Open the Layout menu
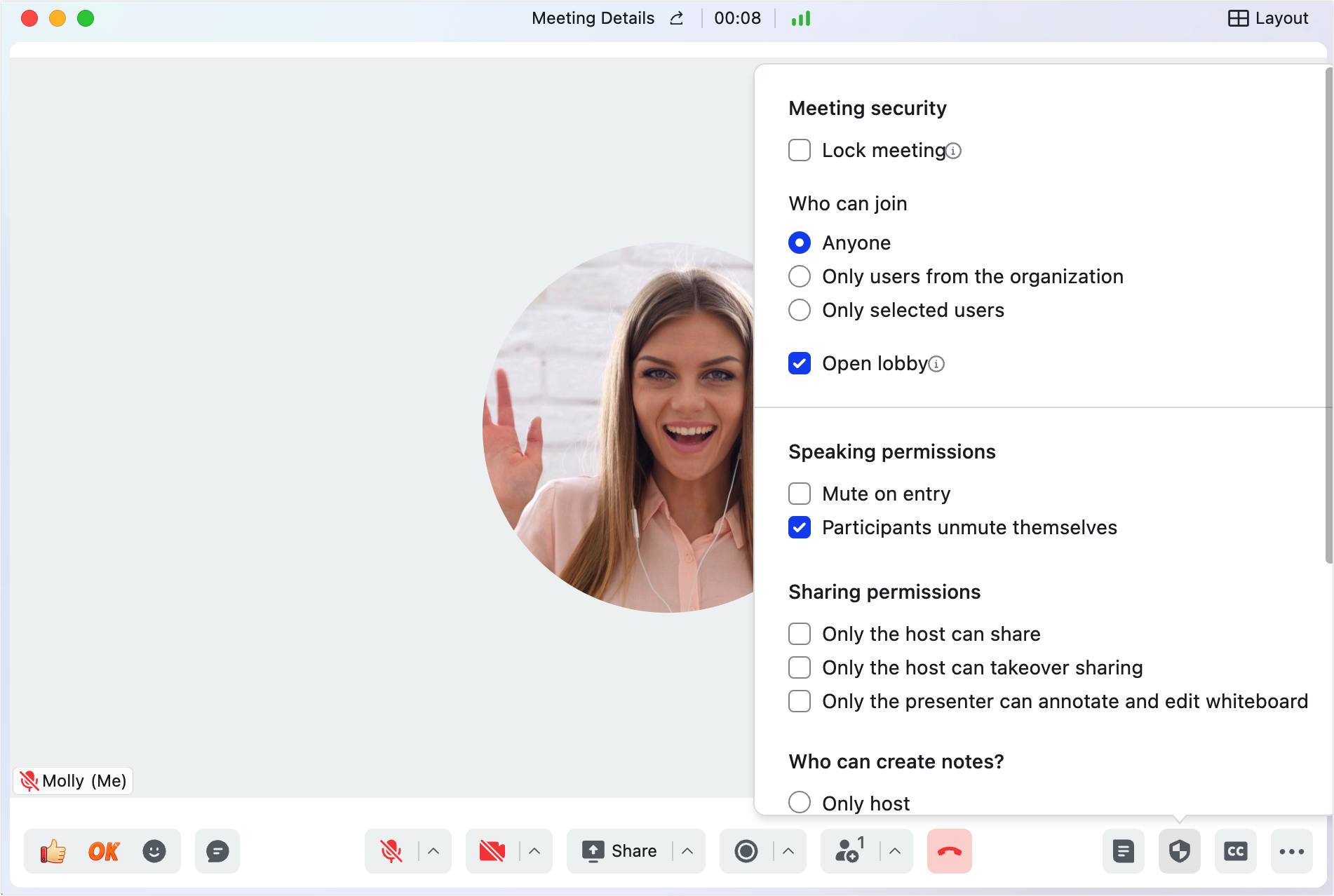This screenshot has height=896, width=1334. coord(1268,18)
